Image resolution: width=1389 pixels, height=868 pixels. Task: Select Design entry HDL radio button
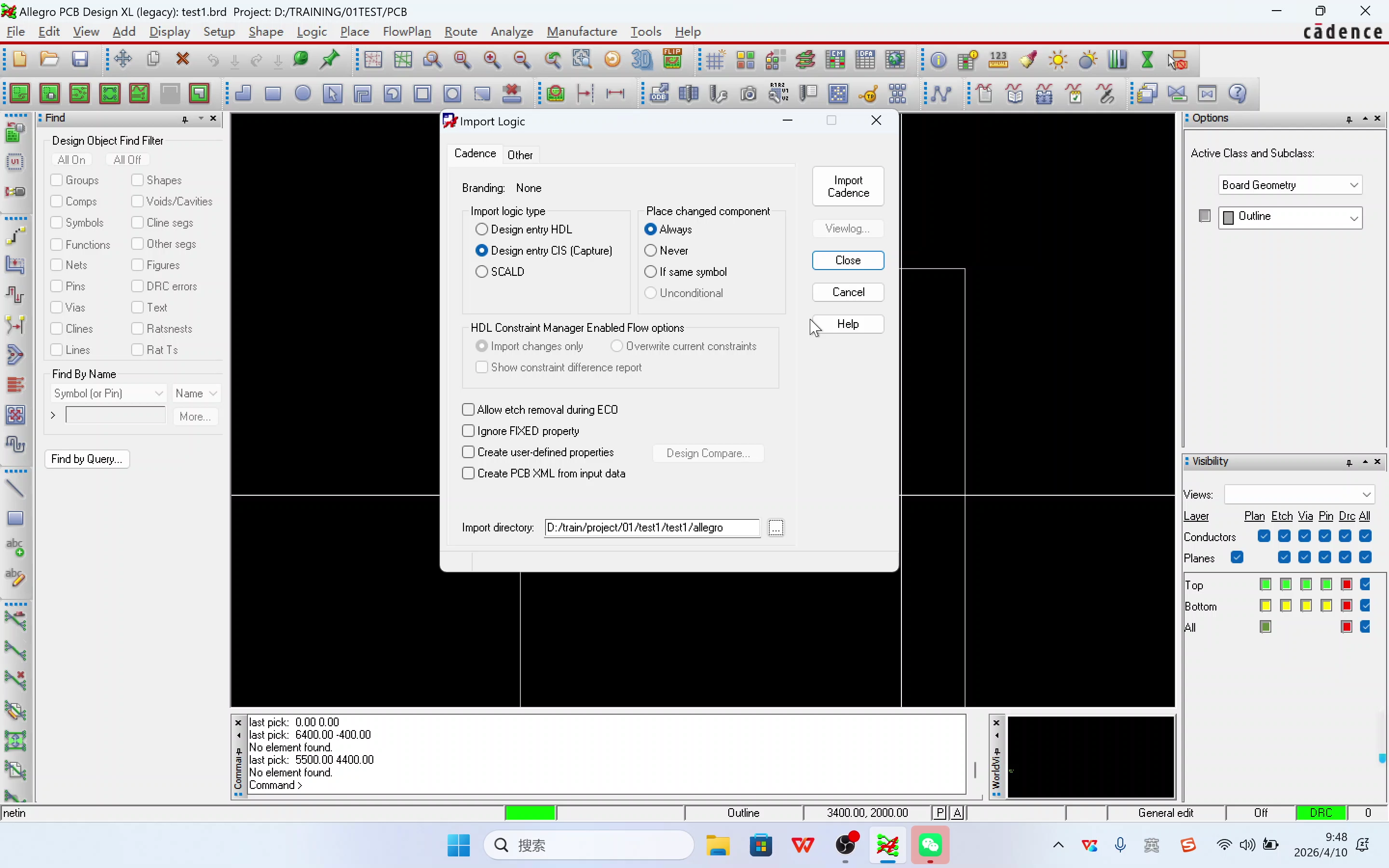(x=481, y=229)
